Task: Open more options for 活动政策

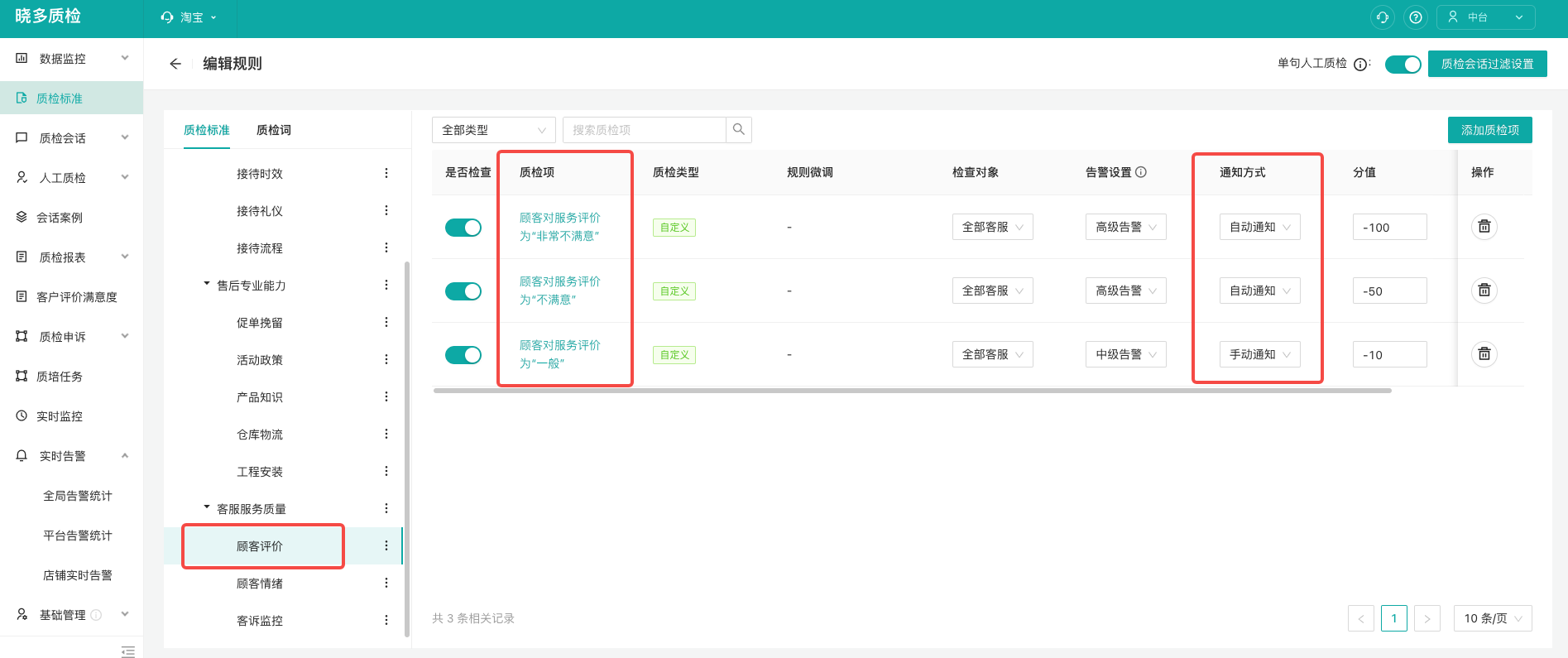Action: point(386,360)
